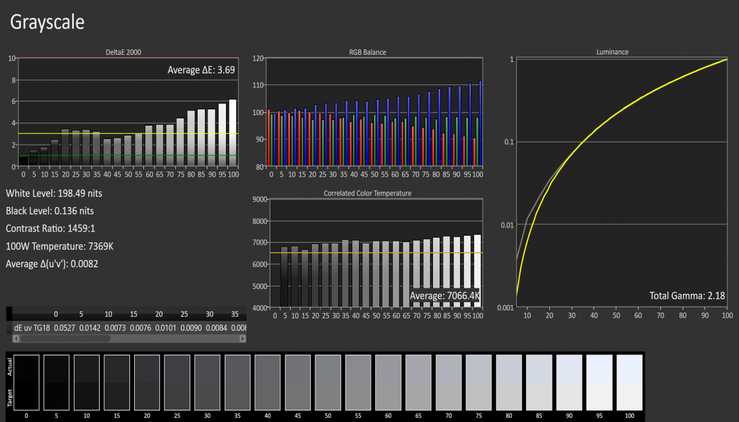Select the grayscale swatch labeled 45
Viewport: 739px width, 422px height.
coord(298,382)
